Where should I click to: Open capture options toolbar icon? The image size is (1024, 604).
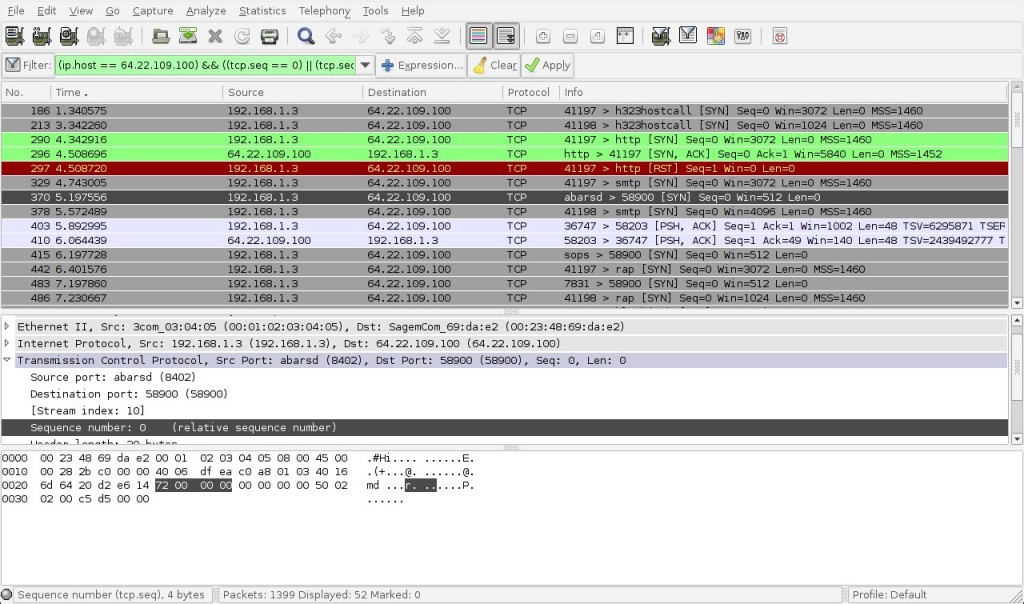pos(42,36)
